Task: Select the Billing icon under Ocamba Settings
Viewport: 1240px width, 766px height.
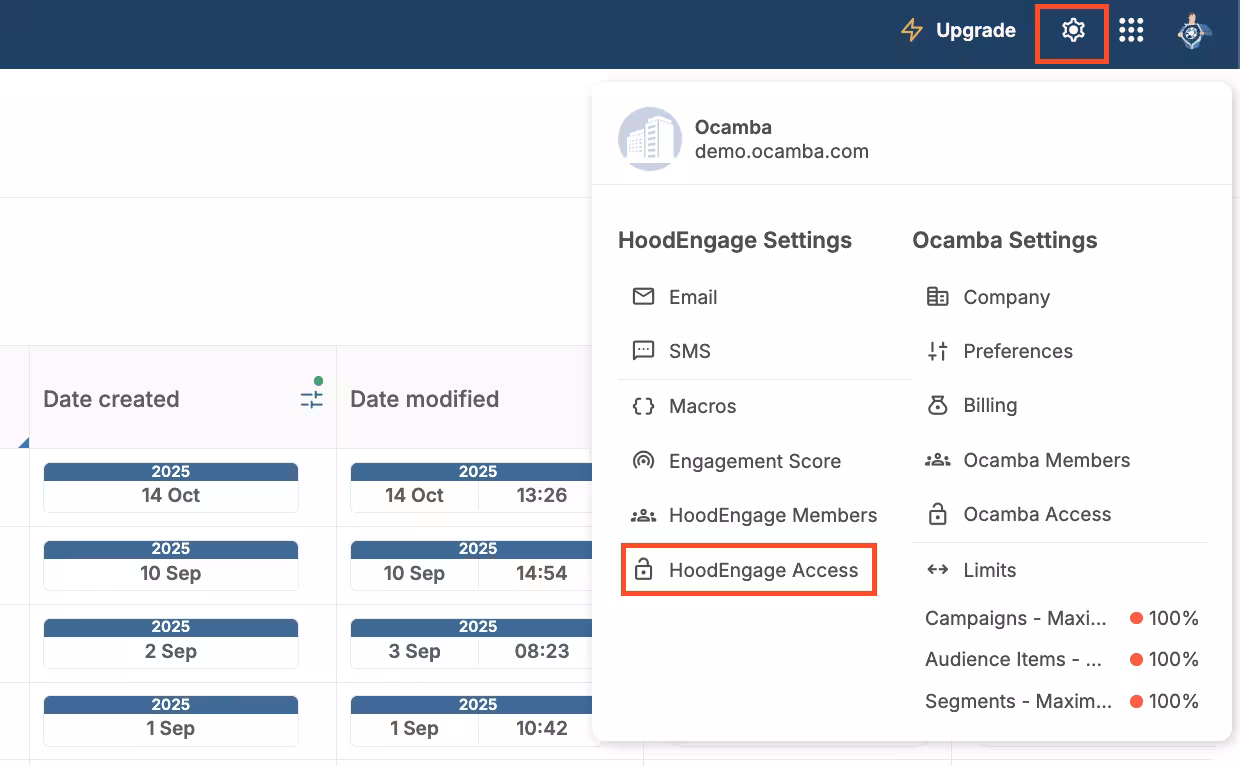Action: pos(937,405)
